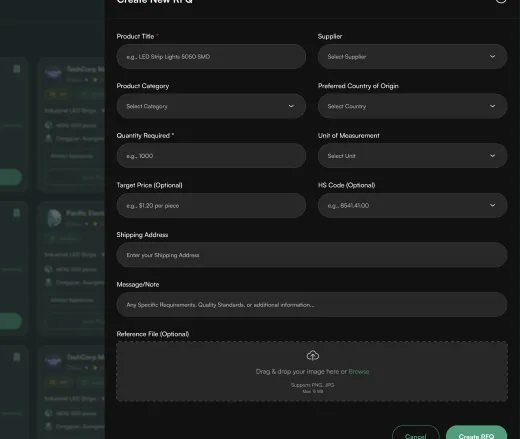Click the Supplier dropdown chevron arrow
The height and width of the screenshot is (439, 520).
pos(492,56)
